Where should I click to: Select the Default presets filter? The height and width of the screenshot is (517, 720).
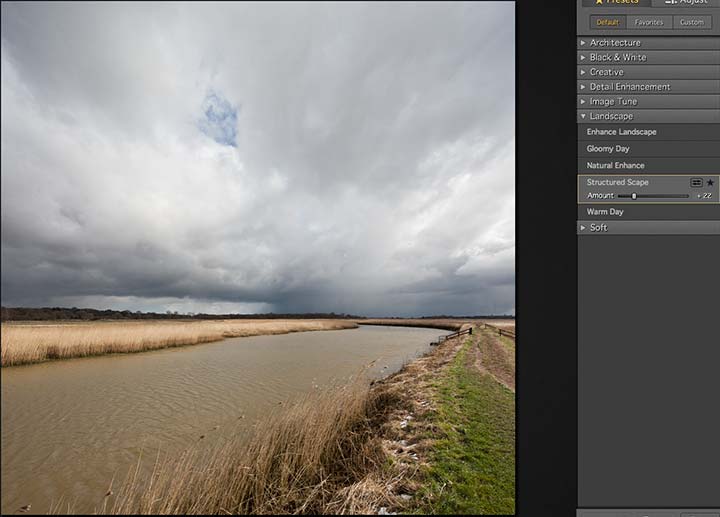point(608,22)
